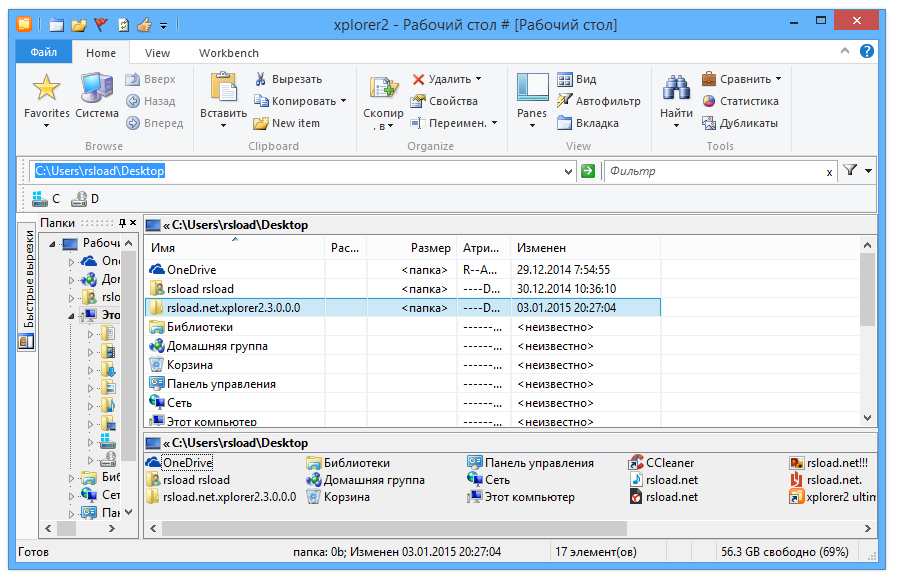
Task: Collapse the ribbon with the caret arrow
Action: (x=845, y=51)
